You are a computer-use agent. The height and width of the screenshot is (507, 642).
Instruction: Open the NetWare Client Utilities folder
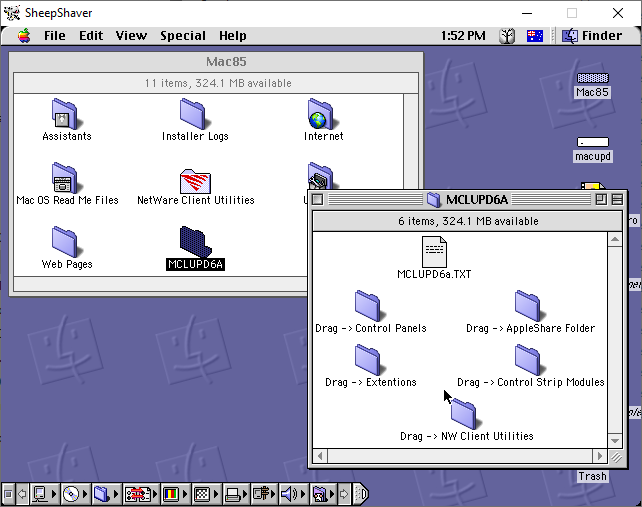pyautogui.click(x=195, y=182)
